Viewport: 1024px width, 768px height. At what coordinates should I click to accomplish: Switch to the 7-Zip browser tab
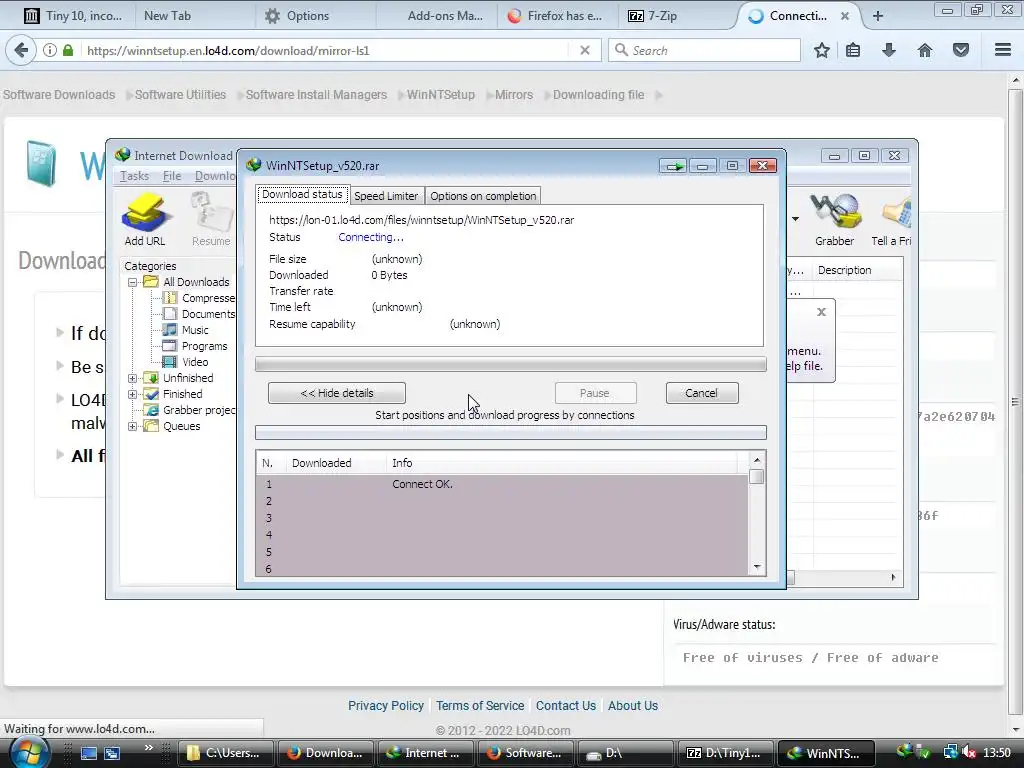tap(675, 16)
